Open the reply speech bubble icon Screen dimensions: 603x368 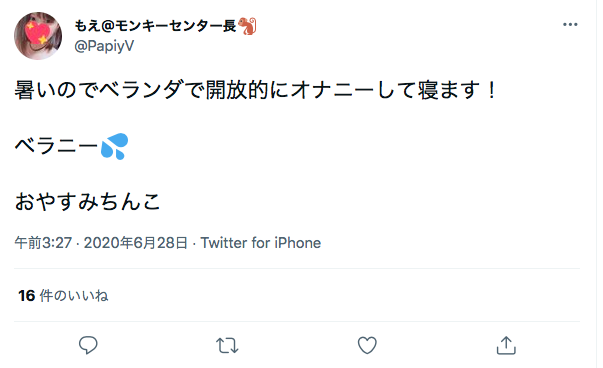88,345
